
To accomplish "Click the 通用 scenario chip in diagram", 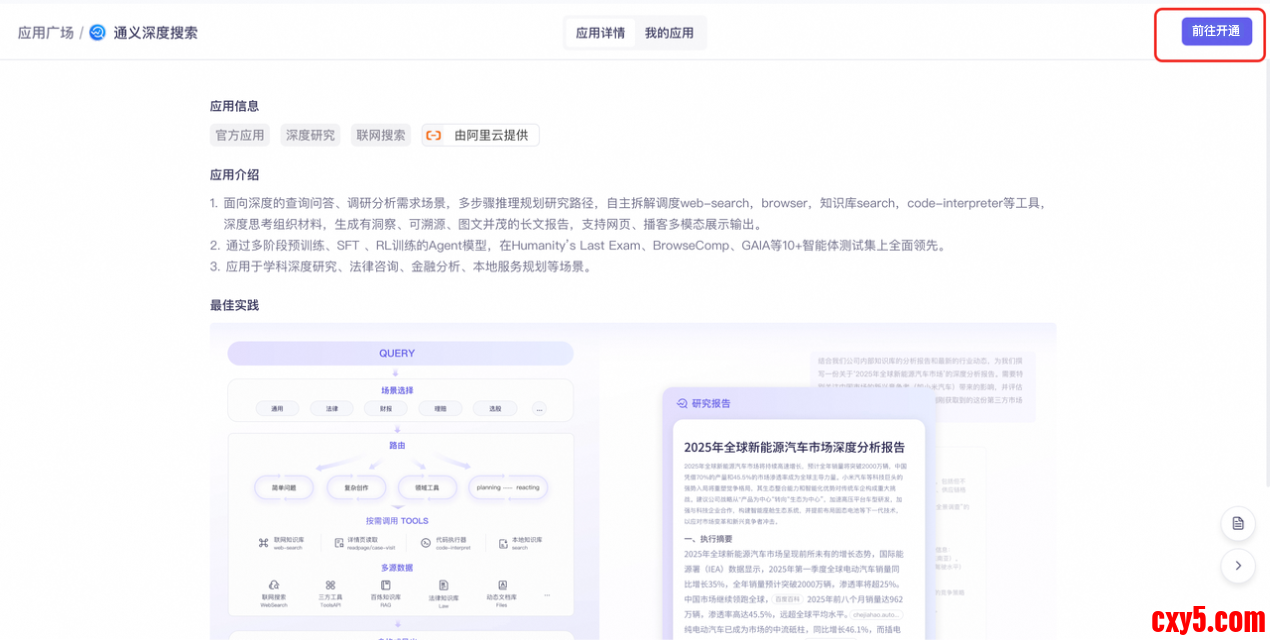I will [x=277, y=409].
